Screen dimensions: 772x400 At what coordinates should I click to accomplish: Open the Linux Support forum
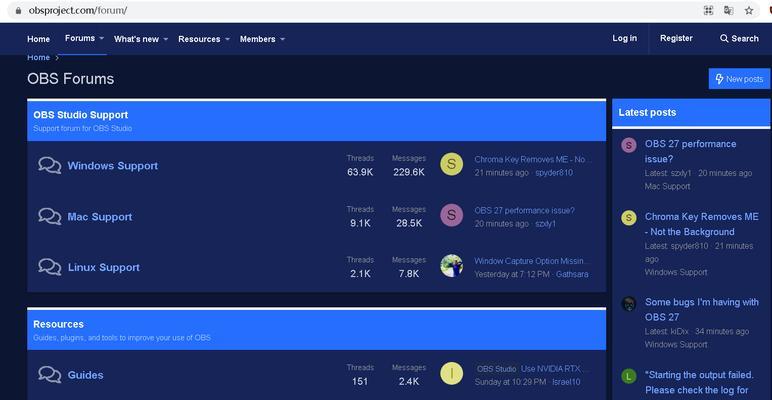pyautogui.click(x=104, y=267)
